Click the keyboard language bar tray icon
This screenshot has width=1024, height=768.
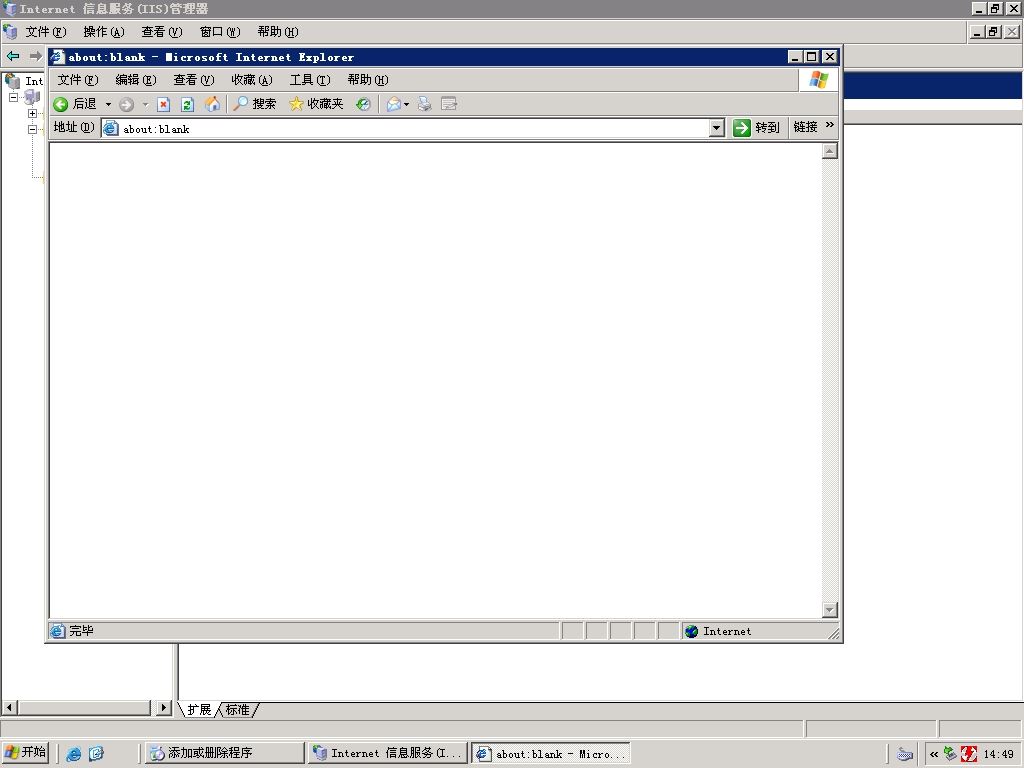(x=904, y=754)
